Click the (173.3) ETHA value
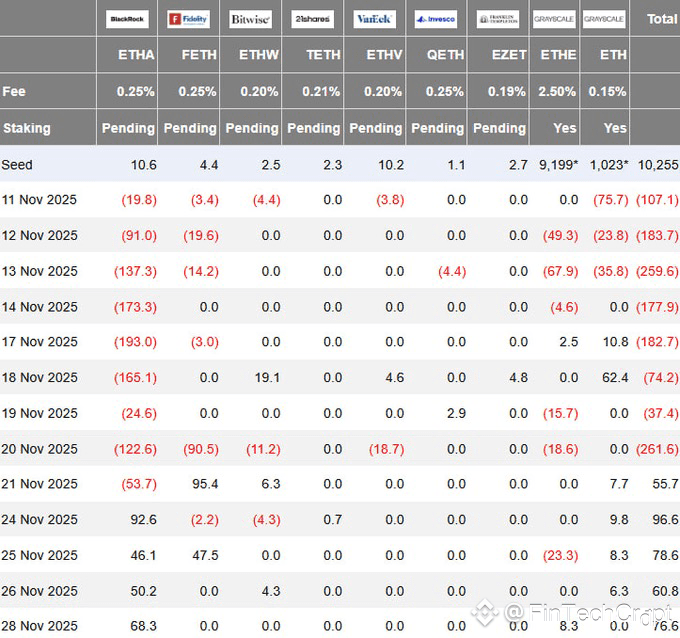680x638 pixels. 135,307
